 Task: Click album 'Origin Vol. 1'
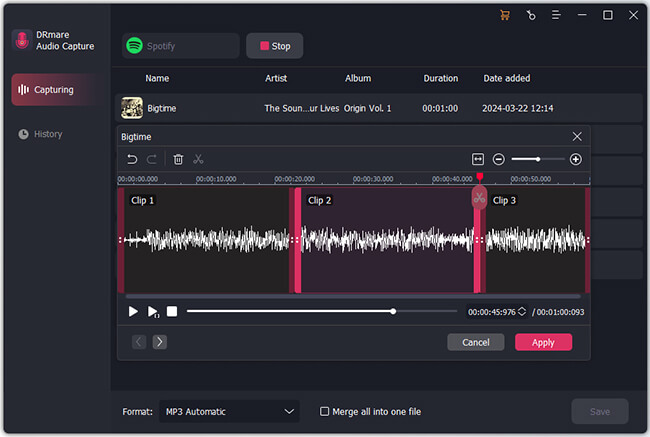pos(367,108)
